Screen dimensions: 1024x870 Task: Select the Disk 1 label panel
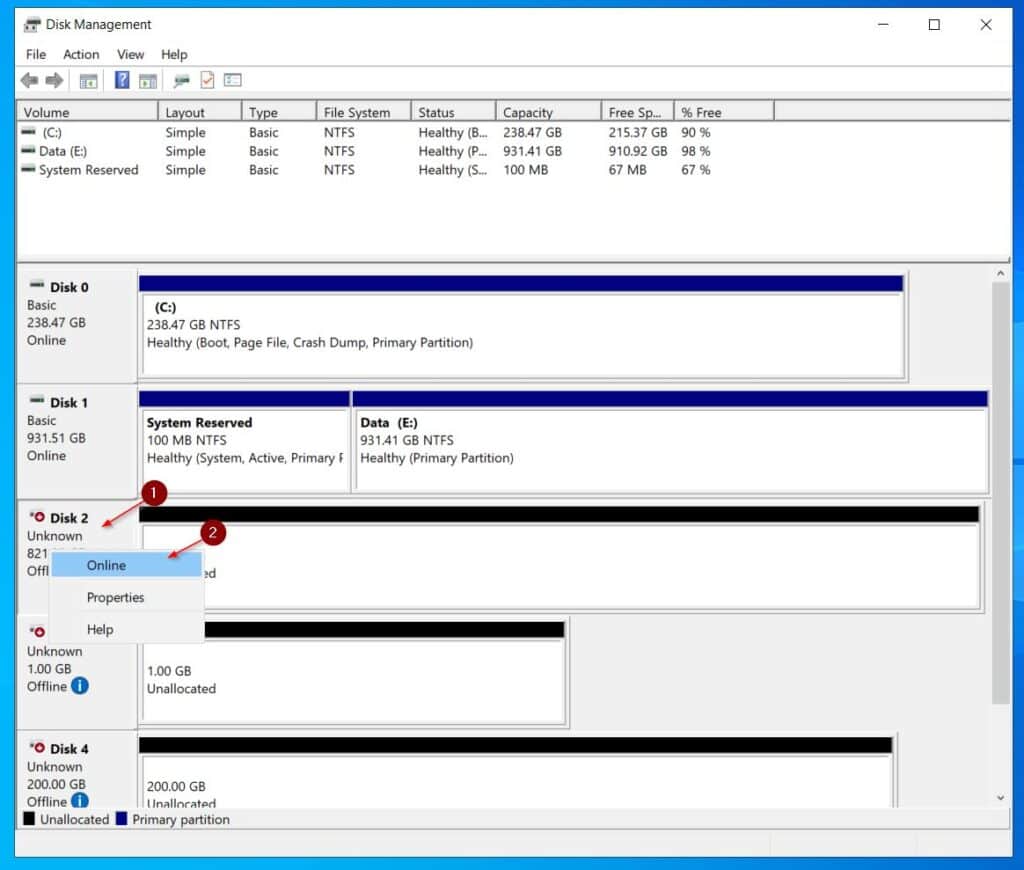tap(77, 441)
